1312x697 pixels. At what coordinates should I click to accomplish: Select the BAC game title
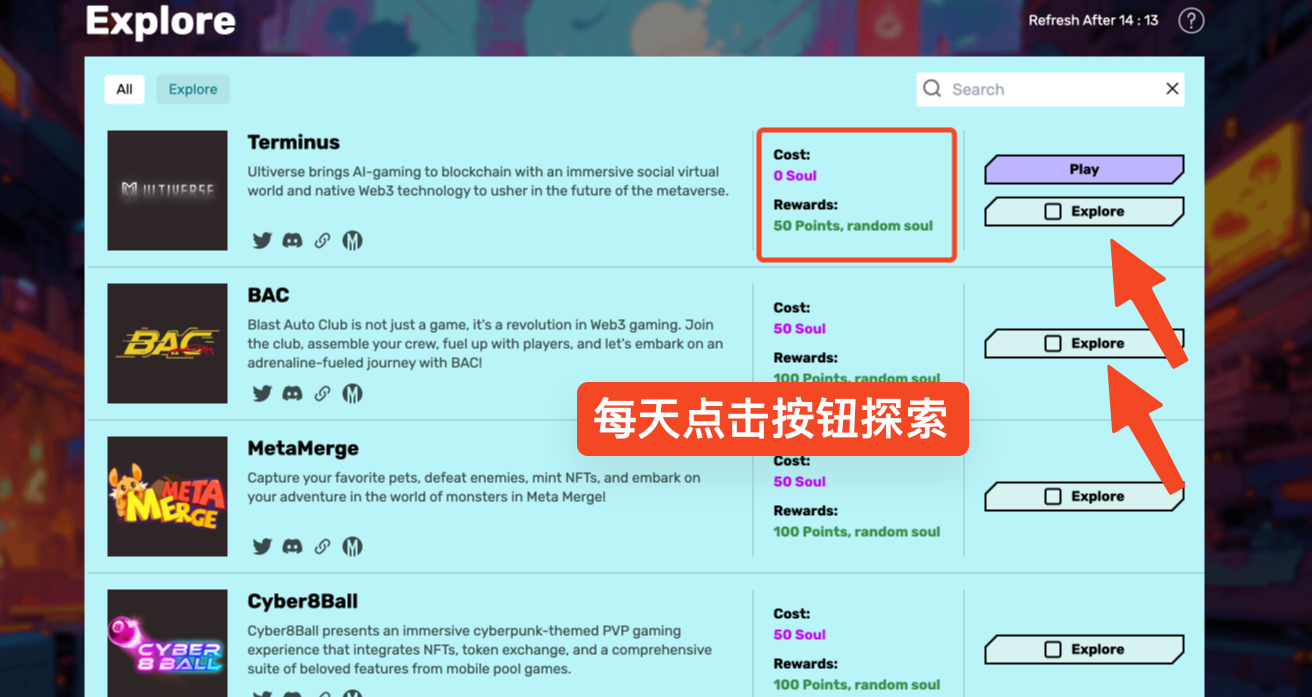tap(269, 295)
